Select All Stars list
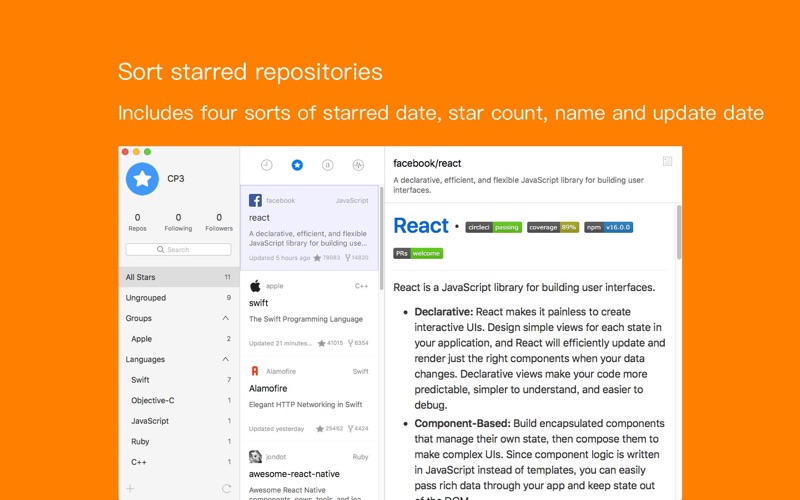 pos(179,277)
